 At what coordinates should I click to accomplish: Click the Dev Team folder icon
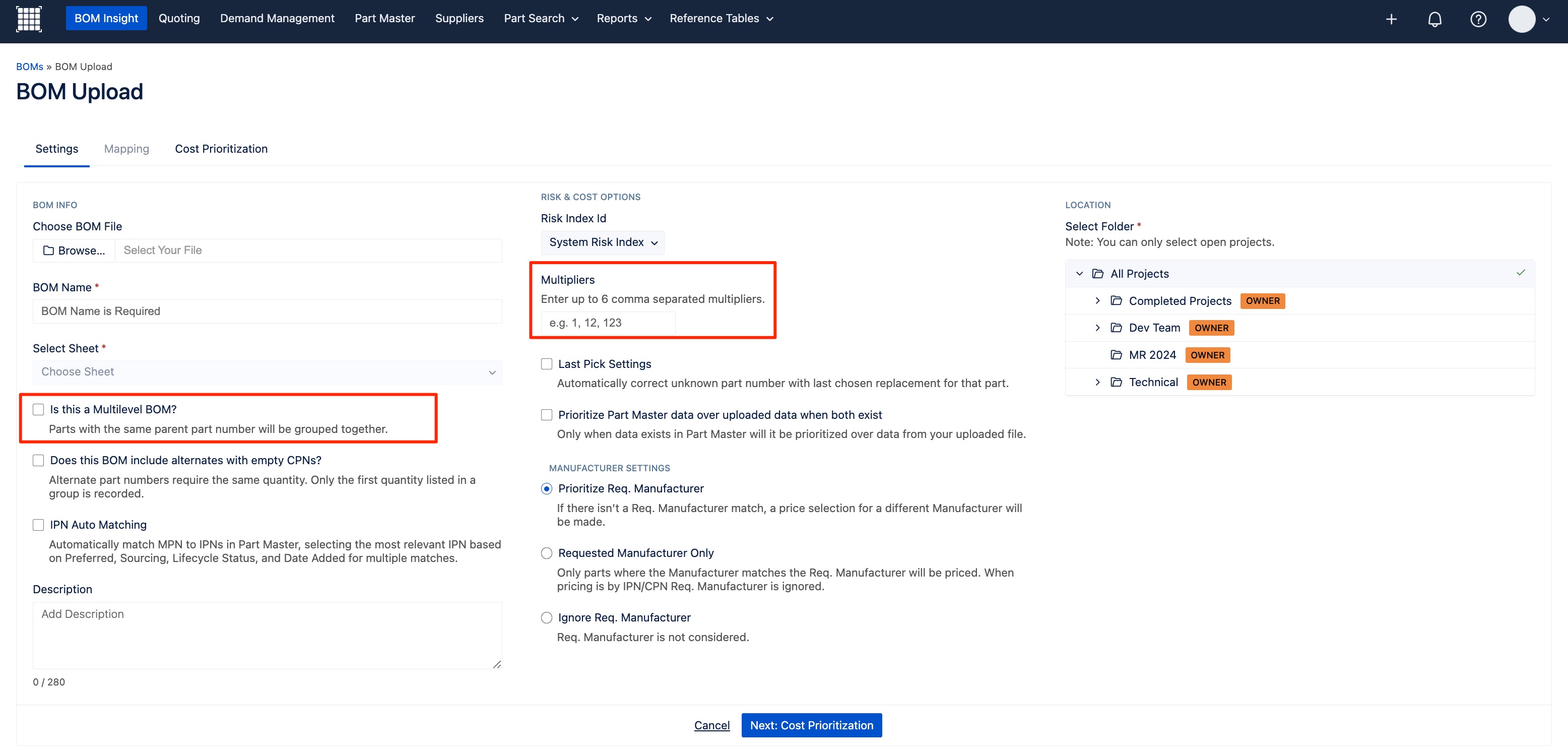click(1116, 328)
